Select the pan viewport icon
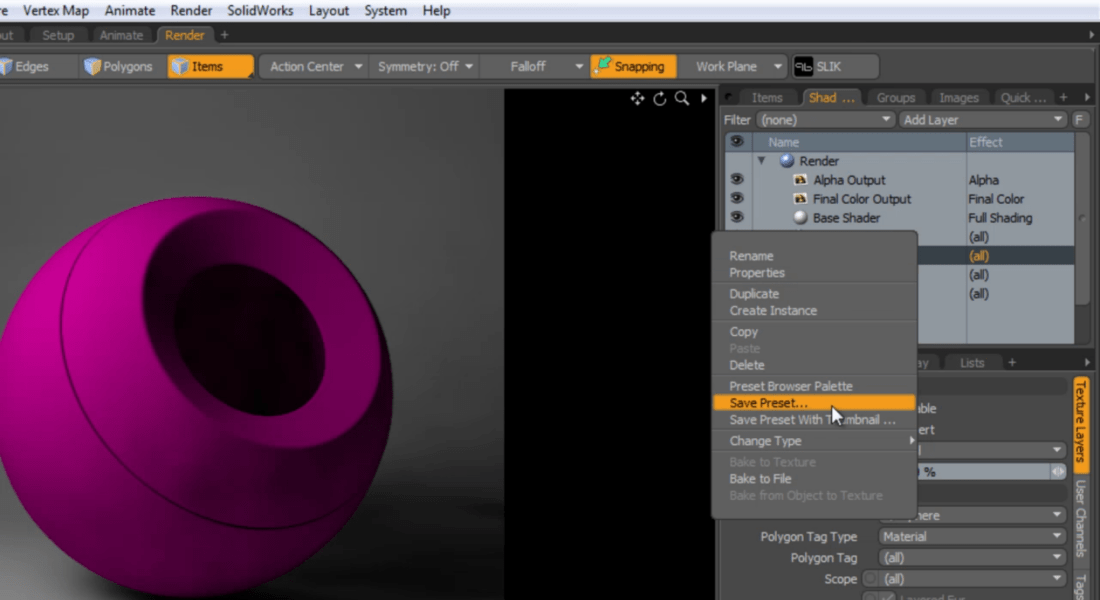1100x600 pixels. [636, 99]
